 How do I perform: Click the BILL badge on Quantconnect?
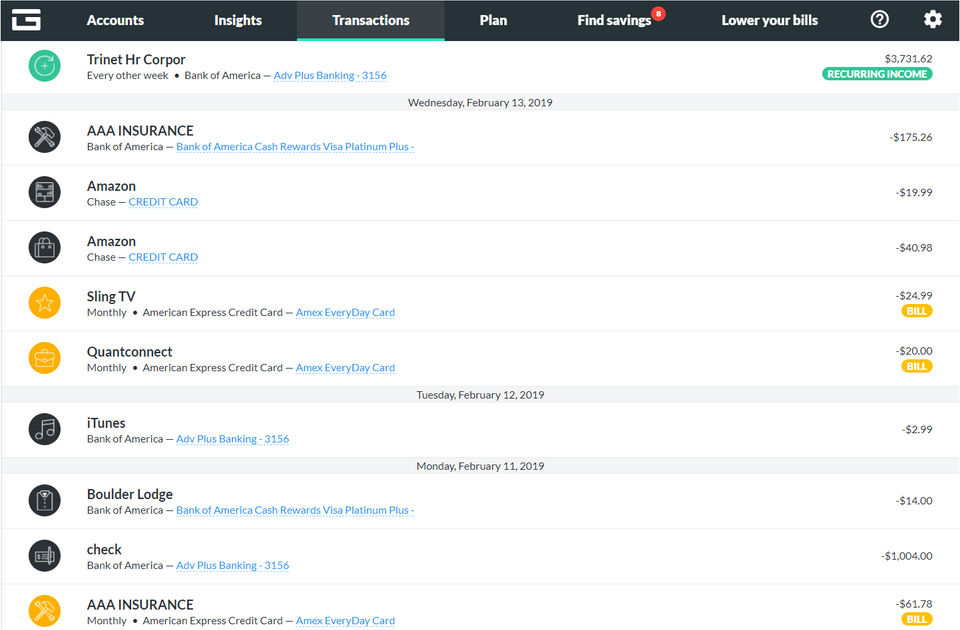(x=917, y=366)
